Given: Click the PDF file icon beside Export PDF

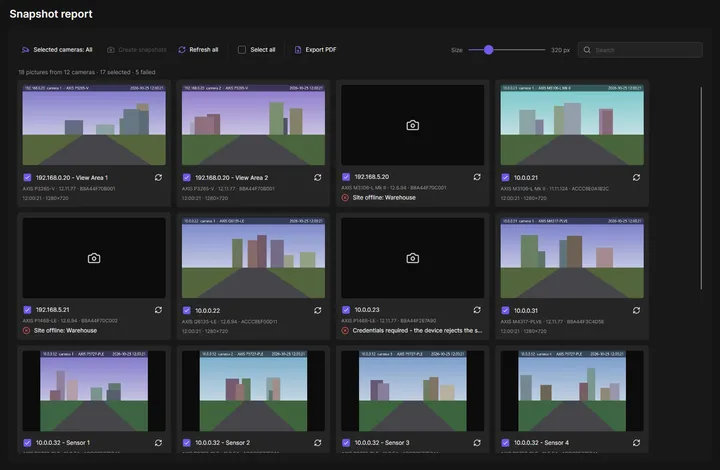Looking at the screenshot, I should pyautogui.click(x=298, y=50).
